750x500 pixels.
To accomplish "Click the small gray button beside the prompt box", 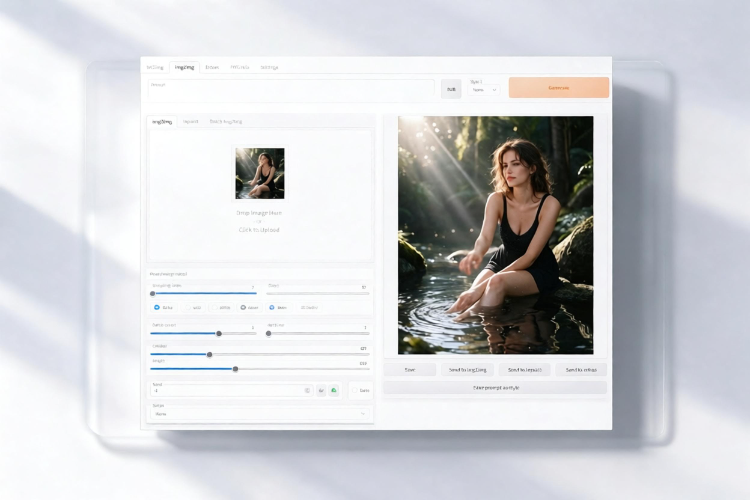I will click(451, 89).
